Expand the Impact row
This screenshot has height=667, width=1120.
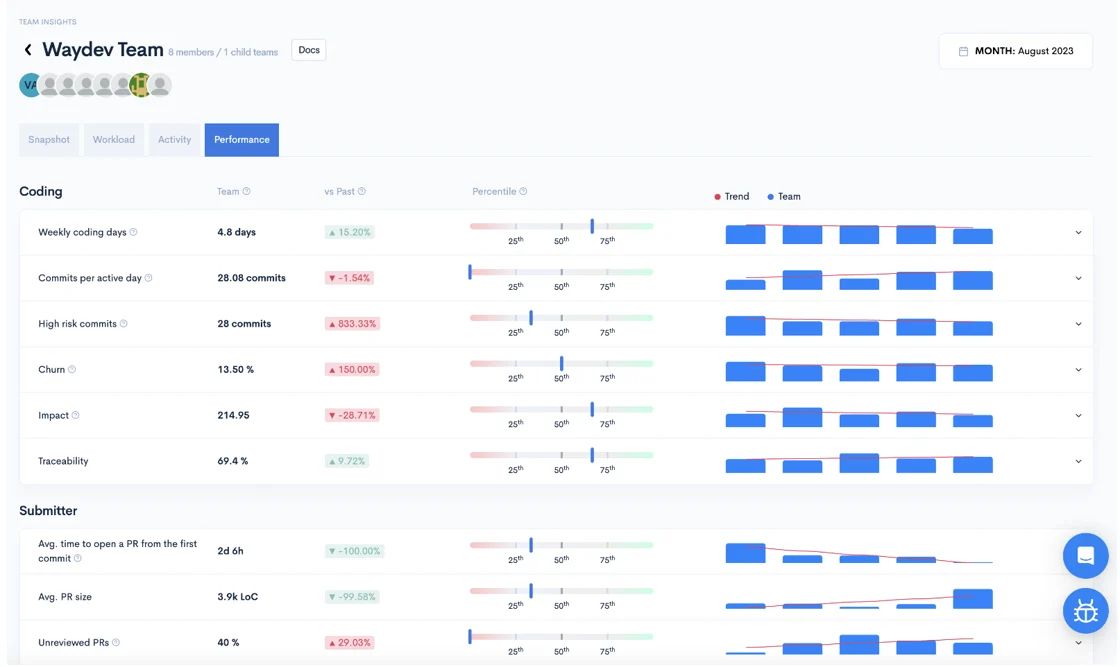(1079, 416)
